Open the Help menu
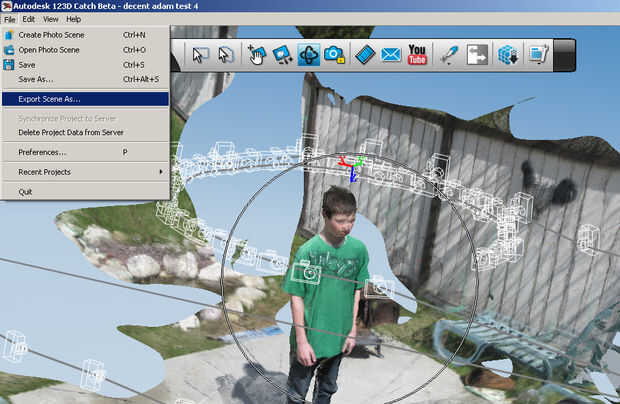This screenshot has height=404, width=620. pyautogui.click(x=74, y=19)
